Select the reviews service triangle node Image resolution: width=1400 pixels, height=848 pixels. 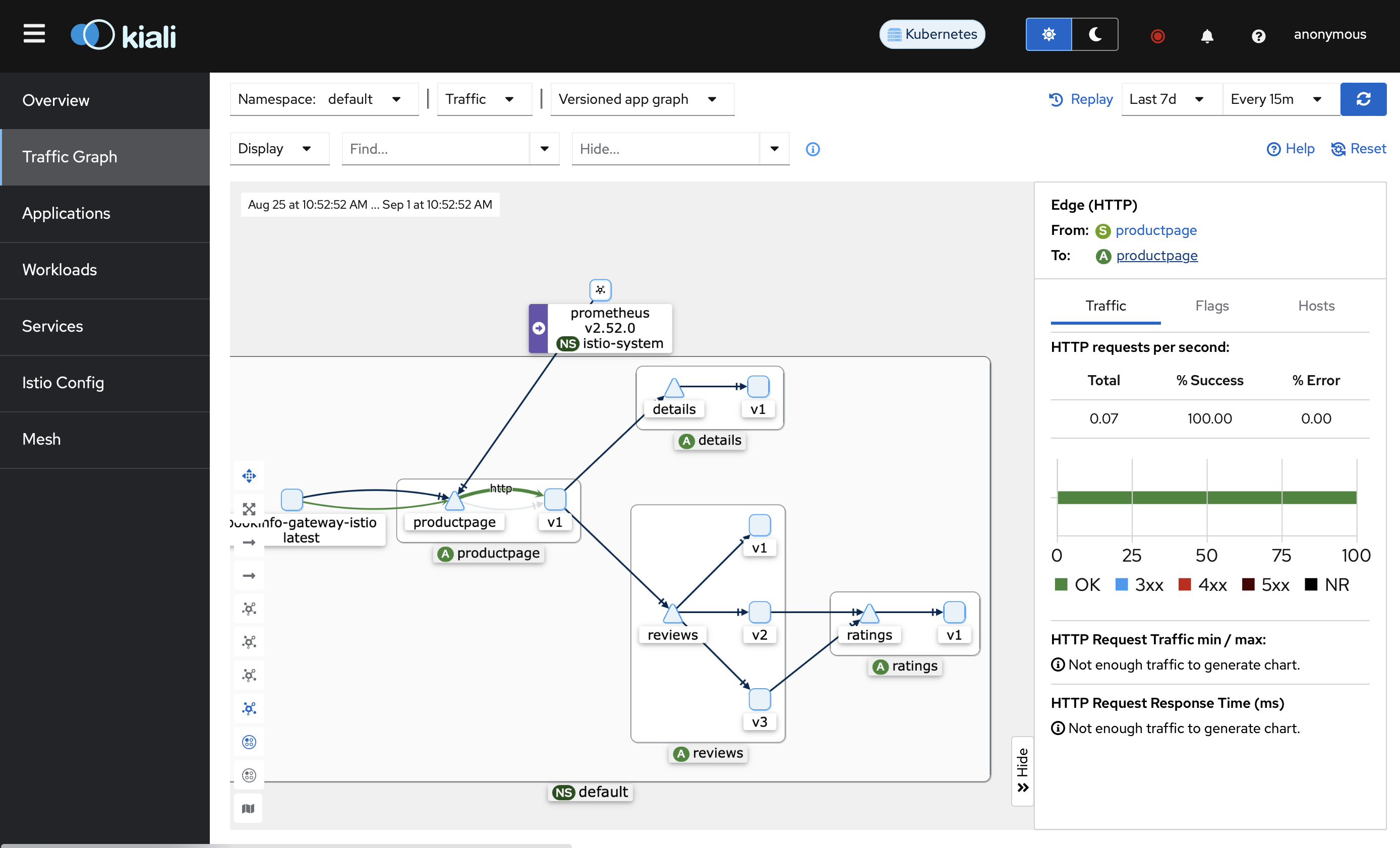673,613
